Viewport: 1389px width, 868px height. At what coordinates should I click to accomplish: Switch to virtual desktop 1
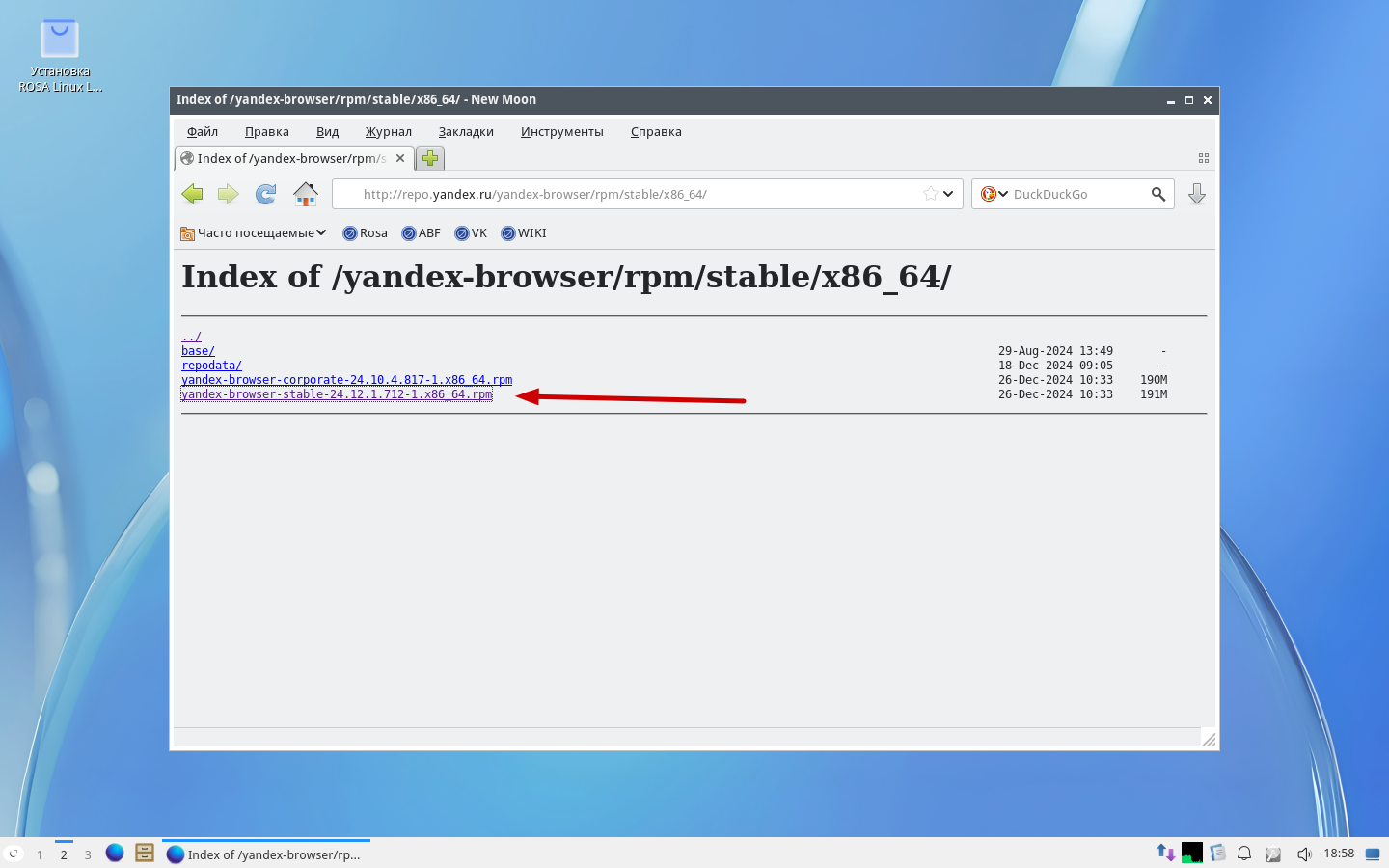point(40,854)
